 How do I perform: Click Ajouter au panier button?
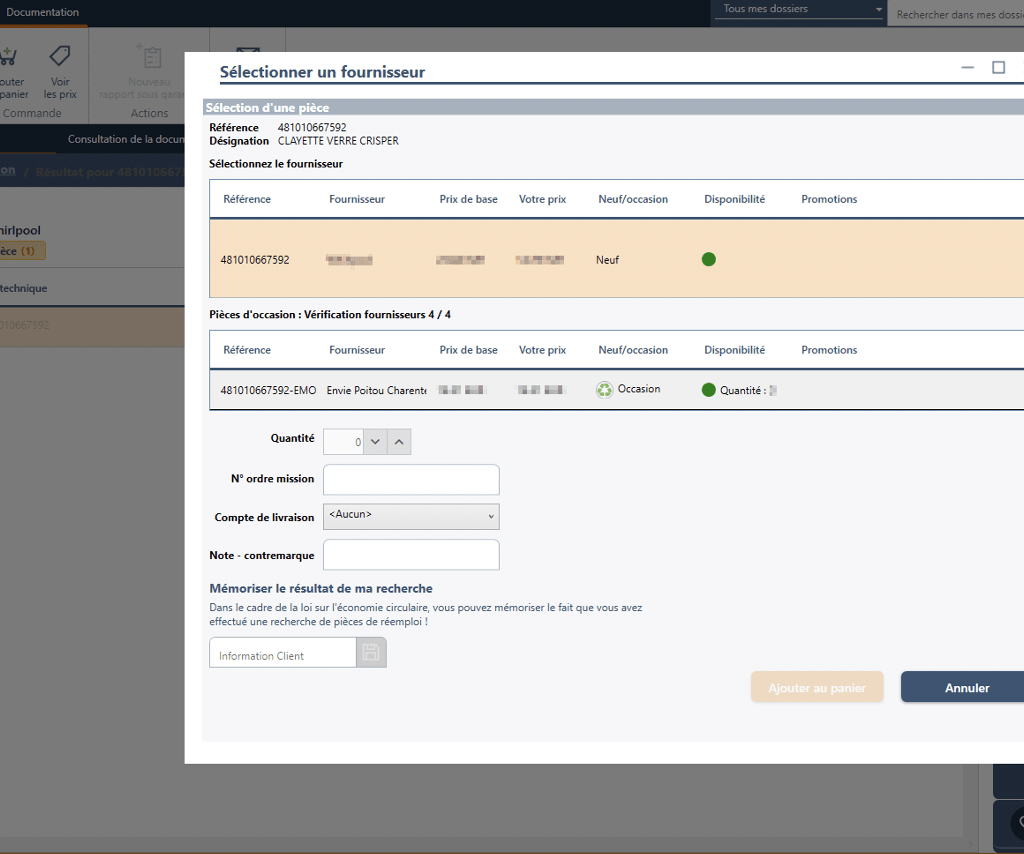(817, 688)
